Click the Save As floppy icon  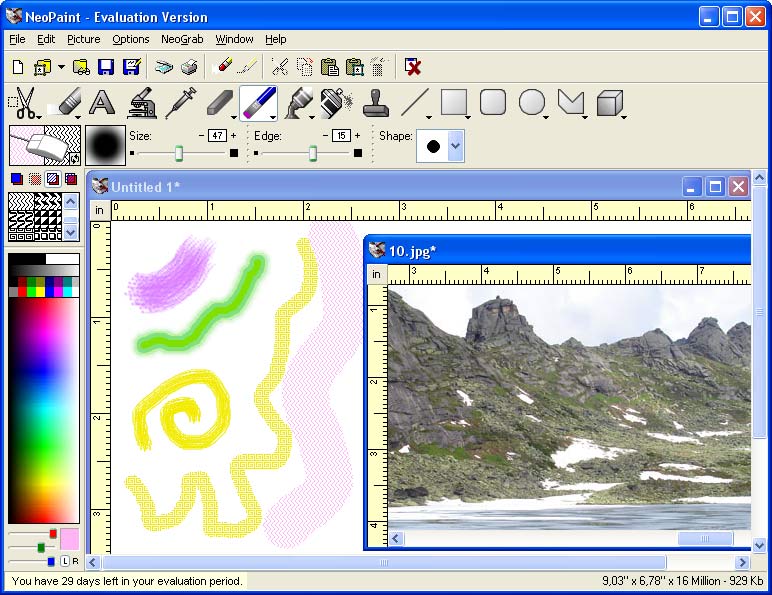pos(131,66)
